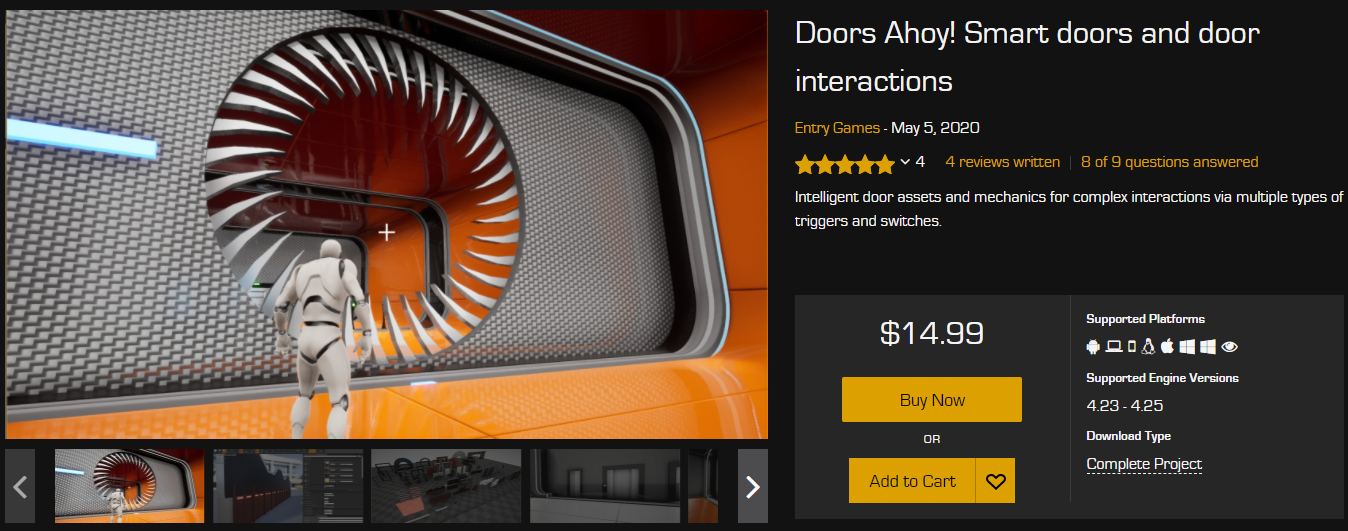Open the Entry Games seller link

[x=837, y=128]
